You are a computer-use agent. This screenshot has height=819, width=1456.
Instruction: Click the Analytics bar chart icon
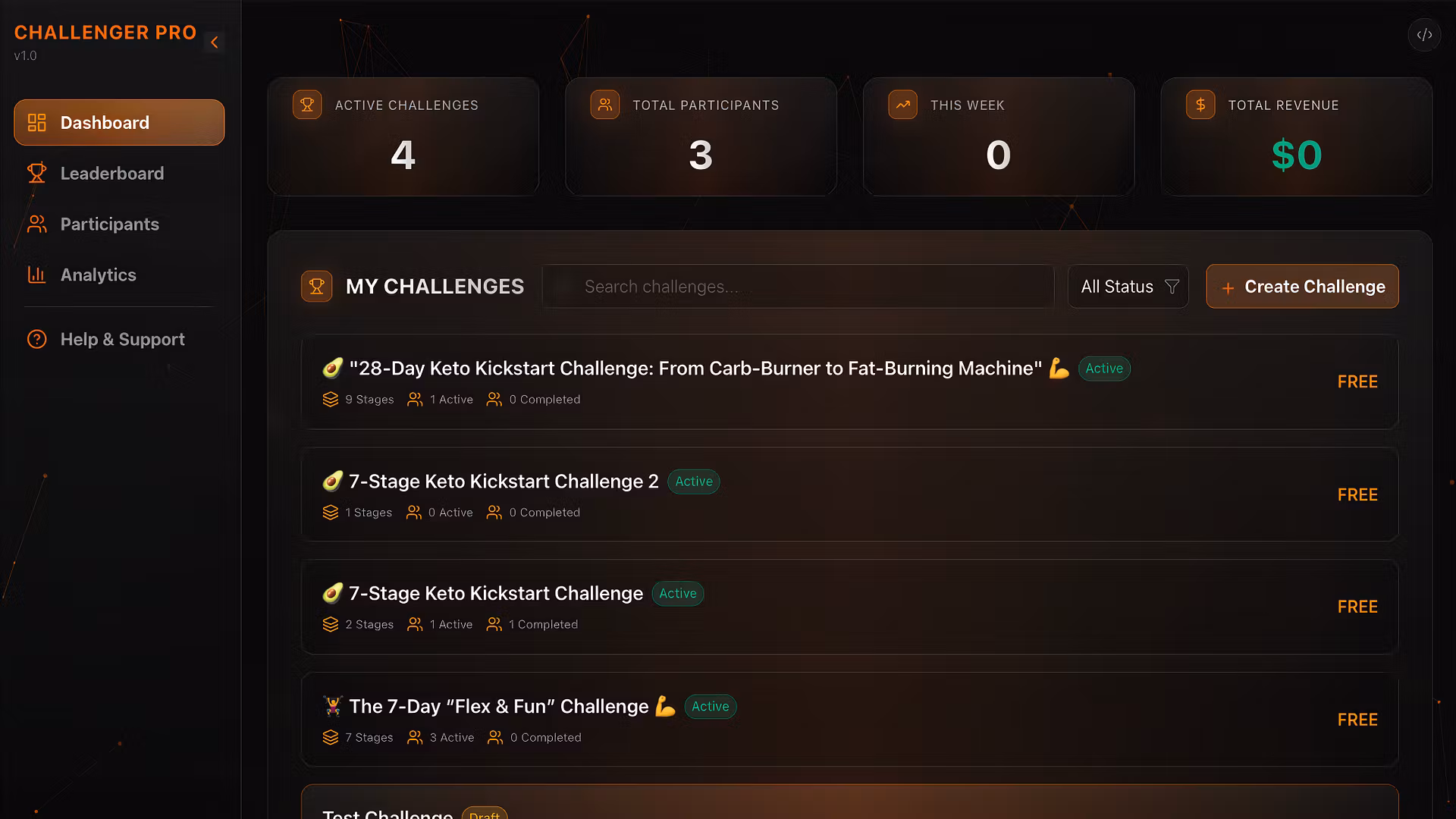pyautogui.click(x=36, y=275)
